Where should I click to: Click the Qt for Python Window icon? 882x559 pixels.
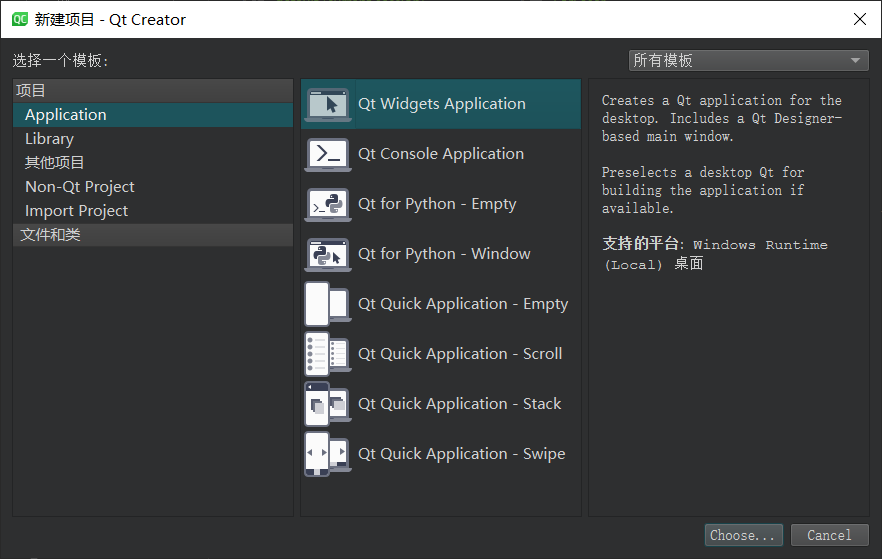(328, 255)
